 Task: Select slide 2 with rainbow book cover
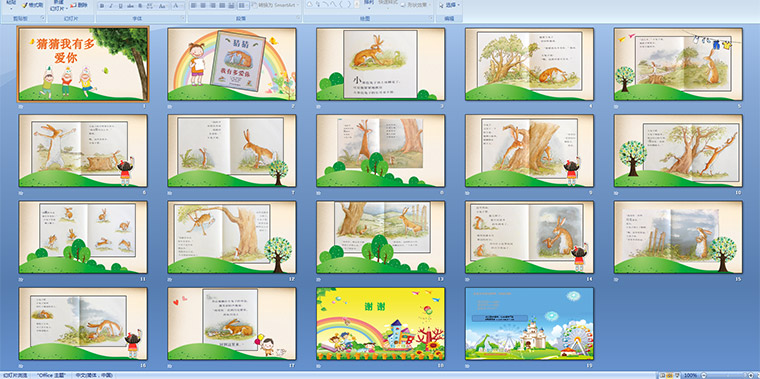coord(232,64)
